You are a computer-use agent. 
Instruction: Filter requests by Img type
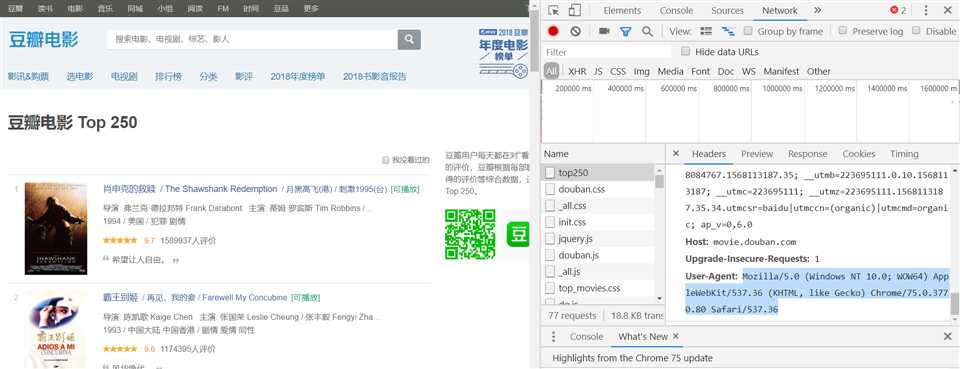642,71
